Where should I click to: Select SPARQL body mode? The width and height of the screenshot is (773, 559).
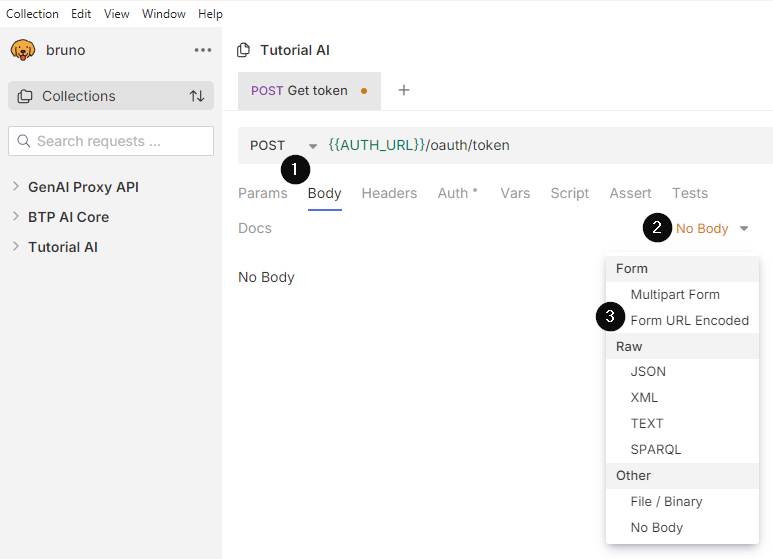[682, 450]
